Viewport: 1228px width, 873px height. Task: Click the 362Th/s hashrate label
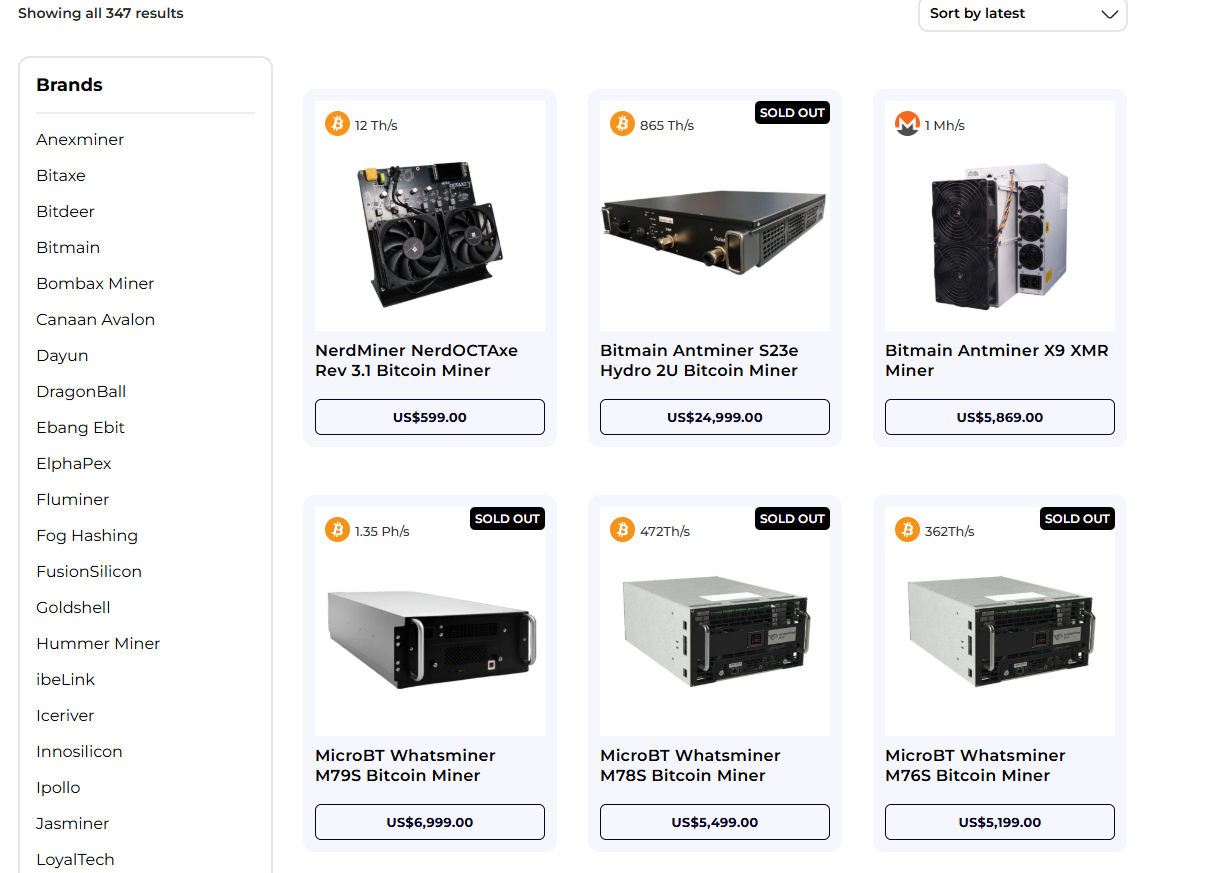tap(950, 531)
